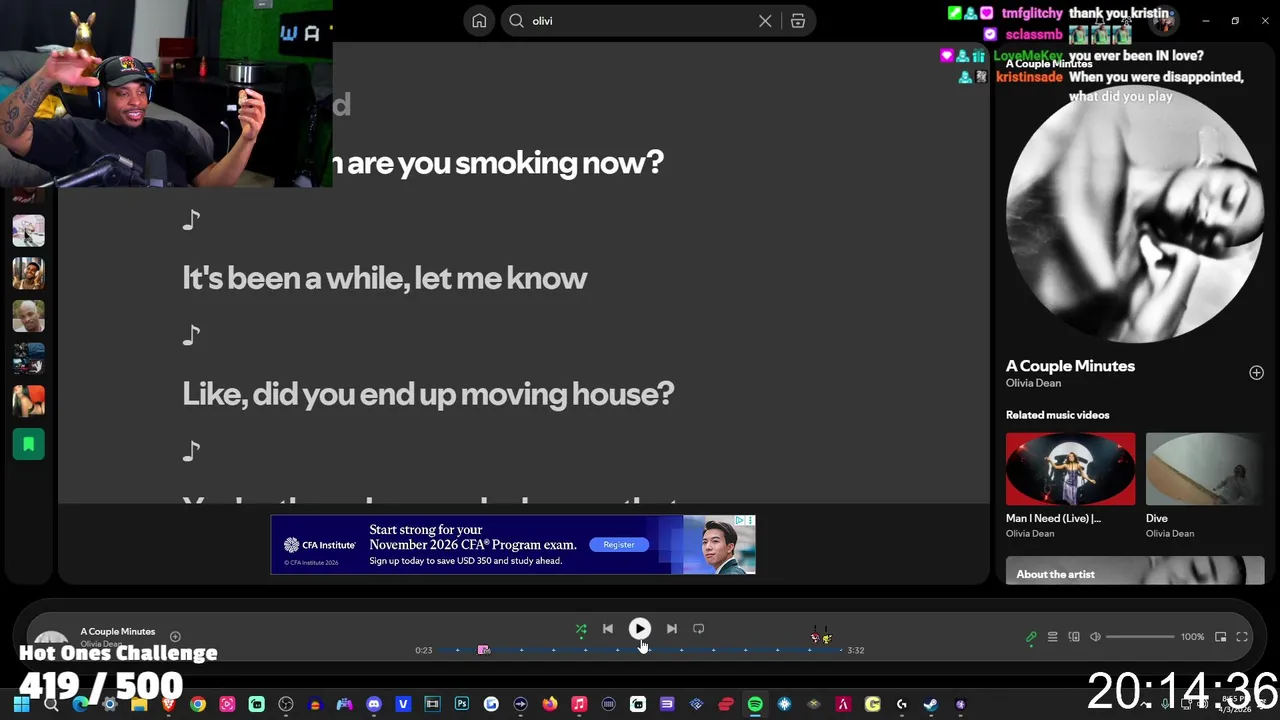Viewport: 1280px width, 720px height.
Task: Open Brave browser from the taskbar
Action: pos(168,704)
